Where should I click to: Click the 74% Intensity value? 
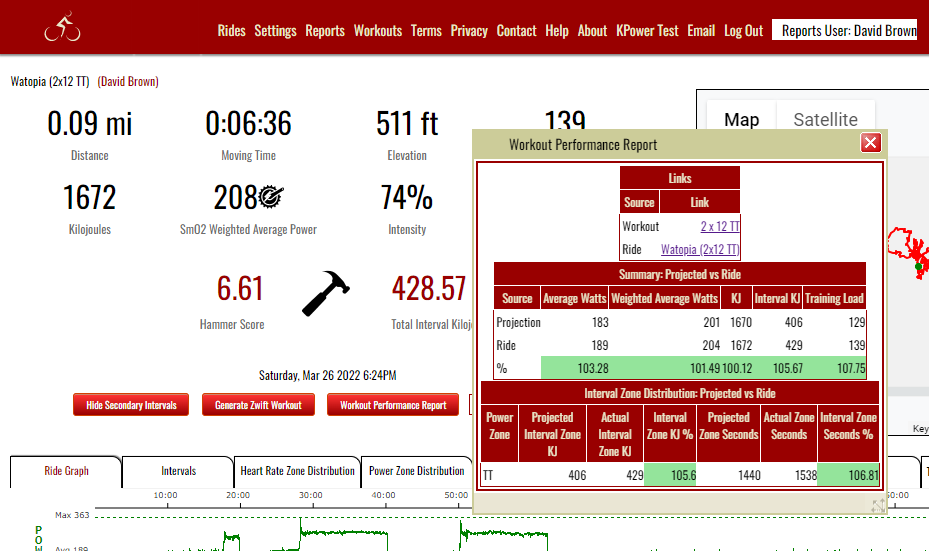pyautogui.click(x=407, y=197)
